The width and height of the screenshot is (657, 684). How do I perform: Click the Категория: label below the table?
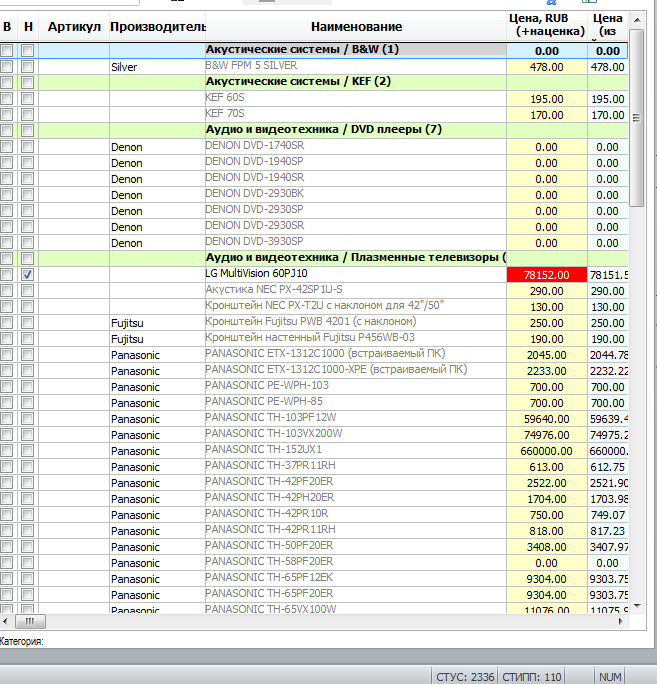[22, 641]
